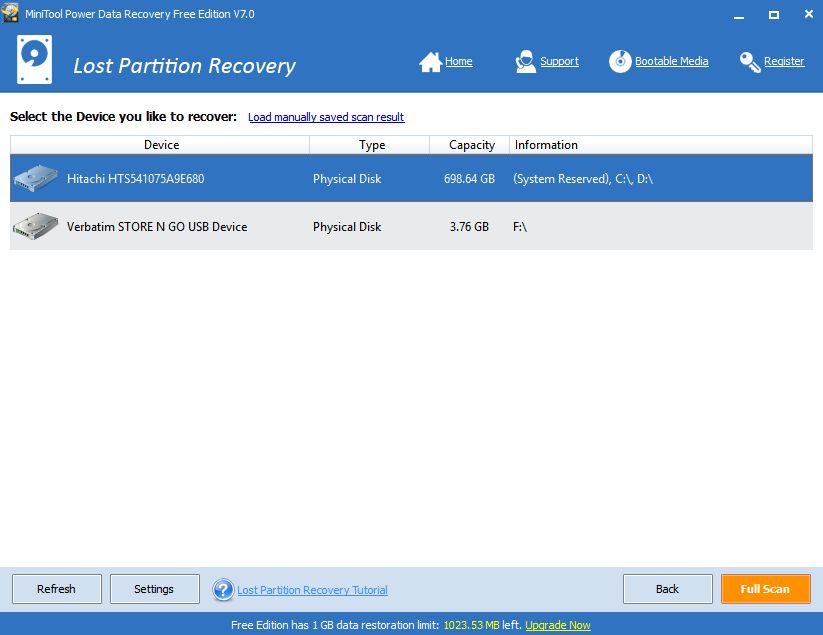
Task: Click the Support agent icon
Action: pyautogui.click(x=525, y=62)
